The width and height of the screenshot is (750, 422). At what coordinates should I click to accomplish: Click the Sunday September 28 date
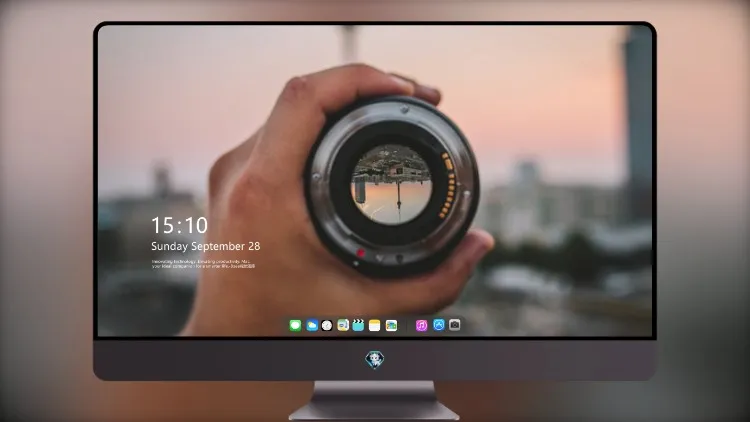click(x=206, y=246)
